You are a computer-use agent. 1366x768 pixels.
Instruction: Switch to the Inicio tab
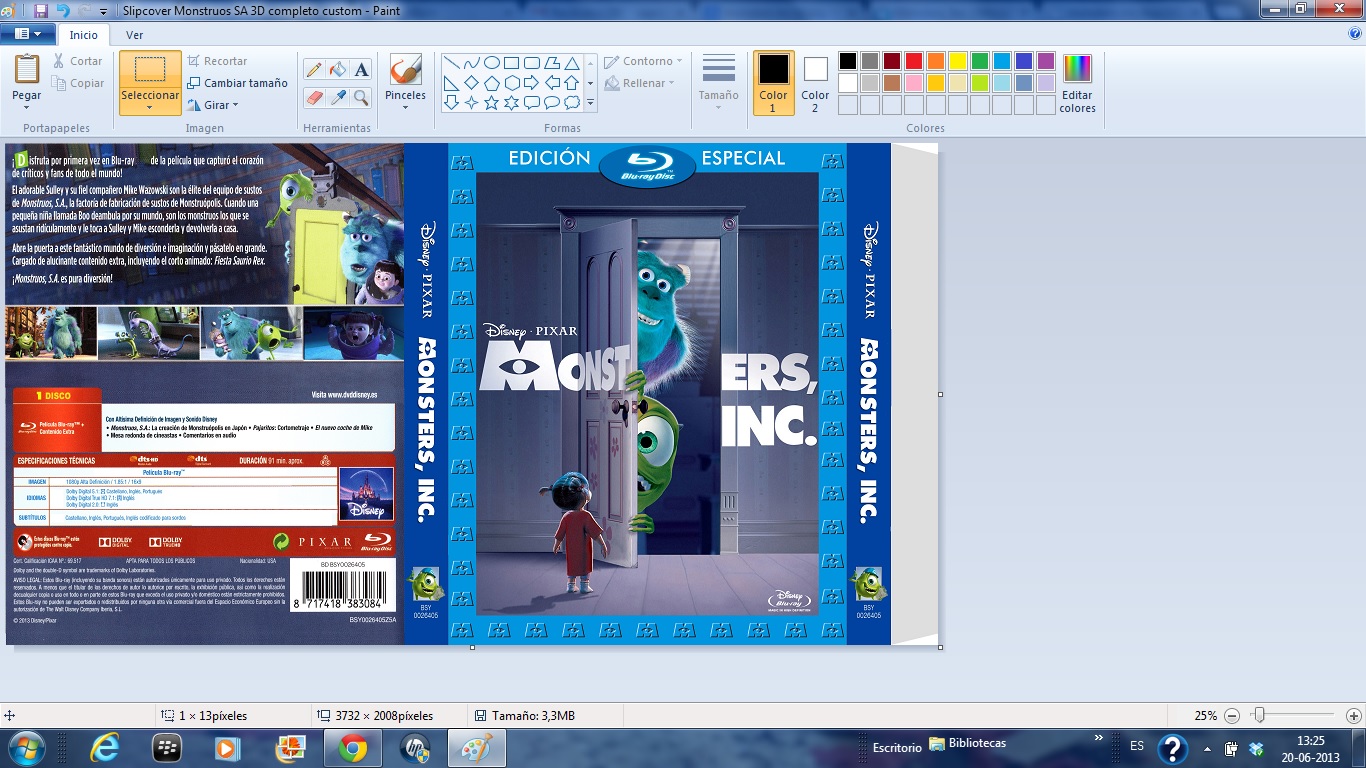pyautogui.click(x=84, y=35)
